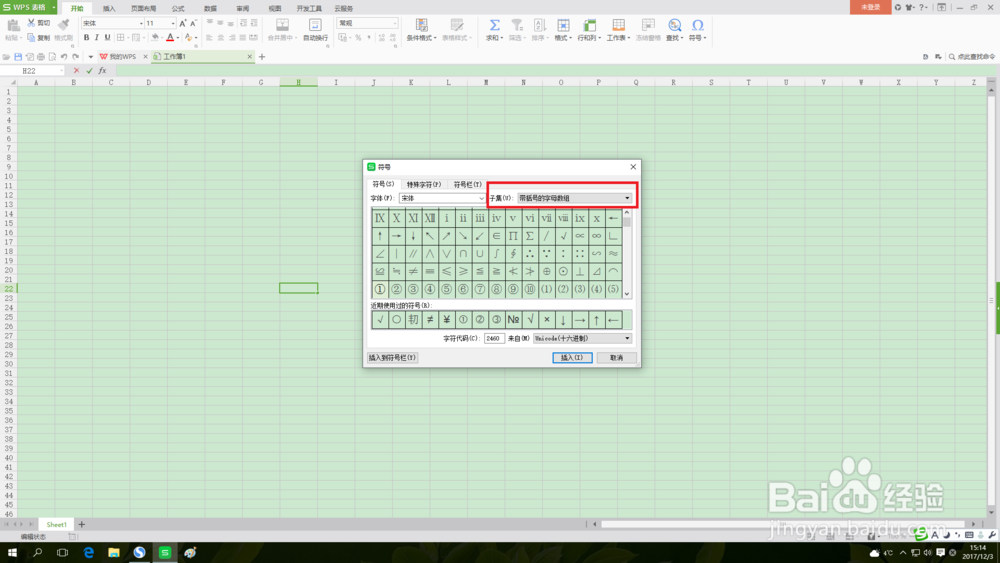Viewport: 1000px width, 563px height.
Task: Click the 取消 cancel button in dialog
Action: click(616, 358)
